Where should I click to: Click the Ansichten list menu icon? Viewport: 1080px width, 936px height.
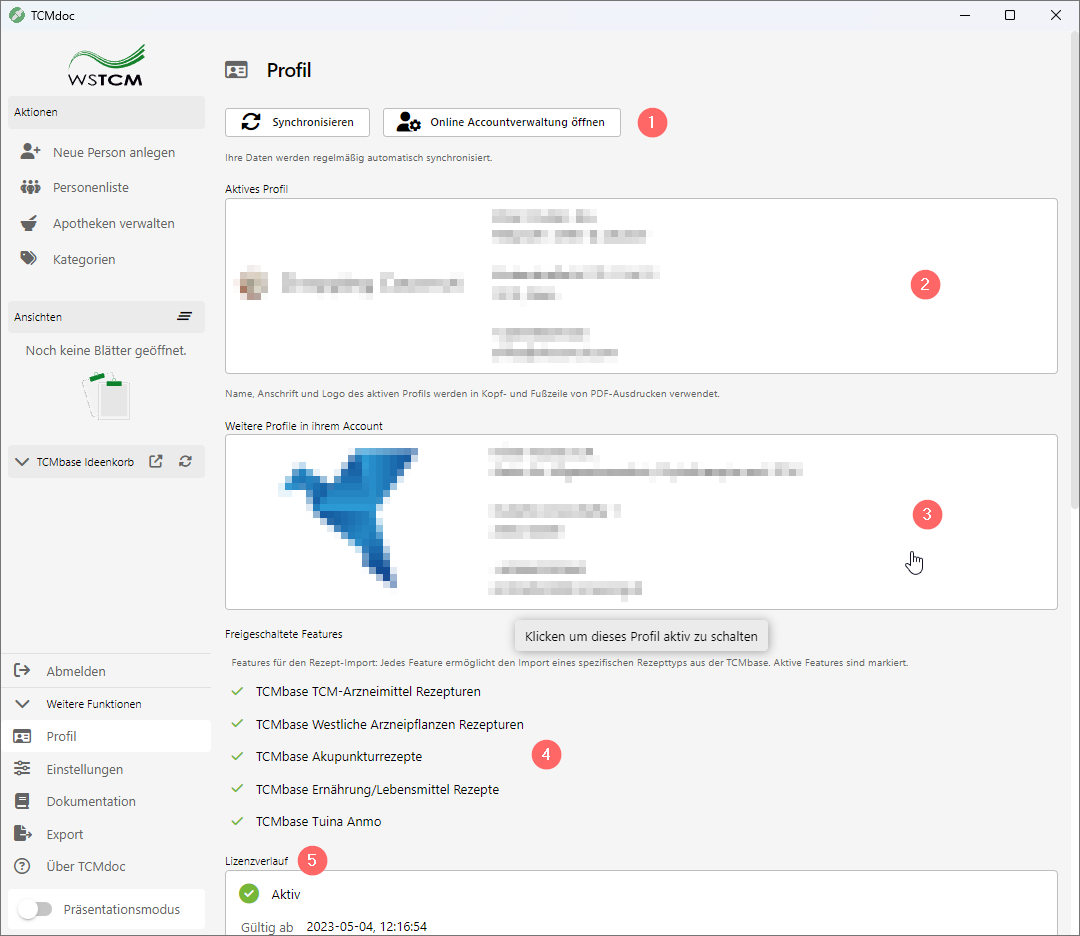(185, 316)
